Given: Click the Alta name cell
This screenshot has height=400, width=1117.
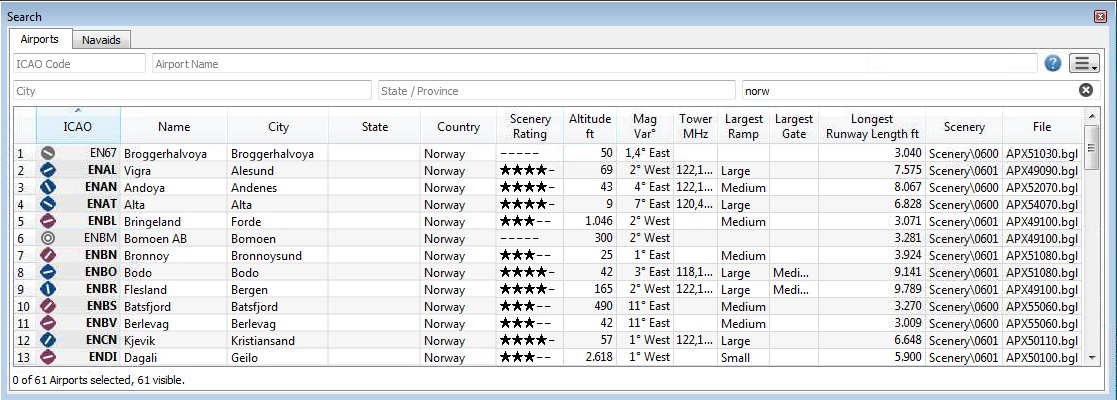Looking at the screenshot, I should (x=174, y=204).
